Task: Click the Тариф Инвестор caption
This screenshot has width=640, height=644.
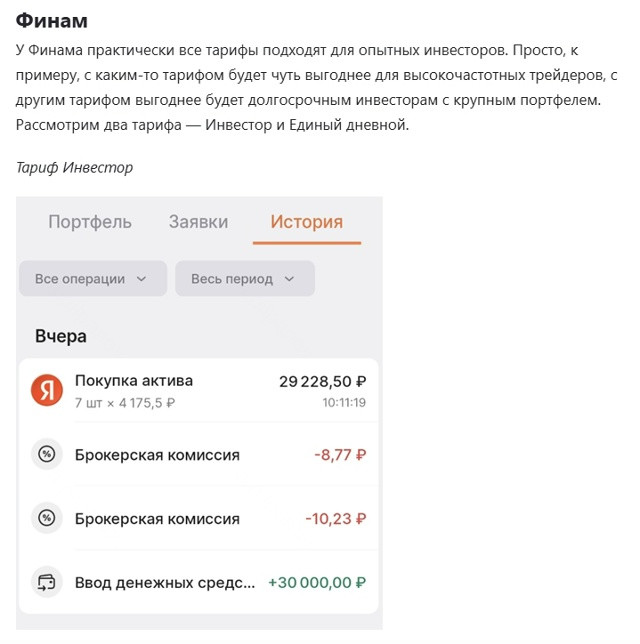Action: click(x=74, y=168)
